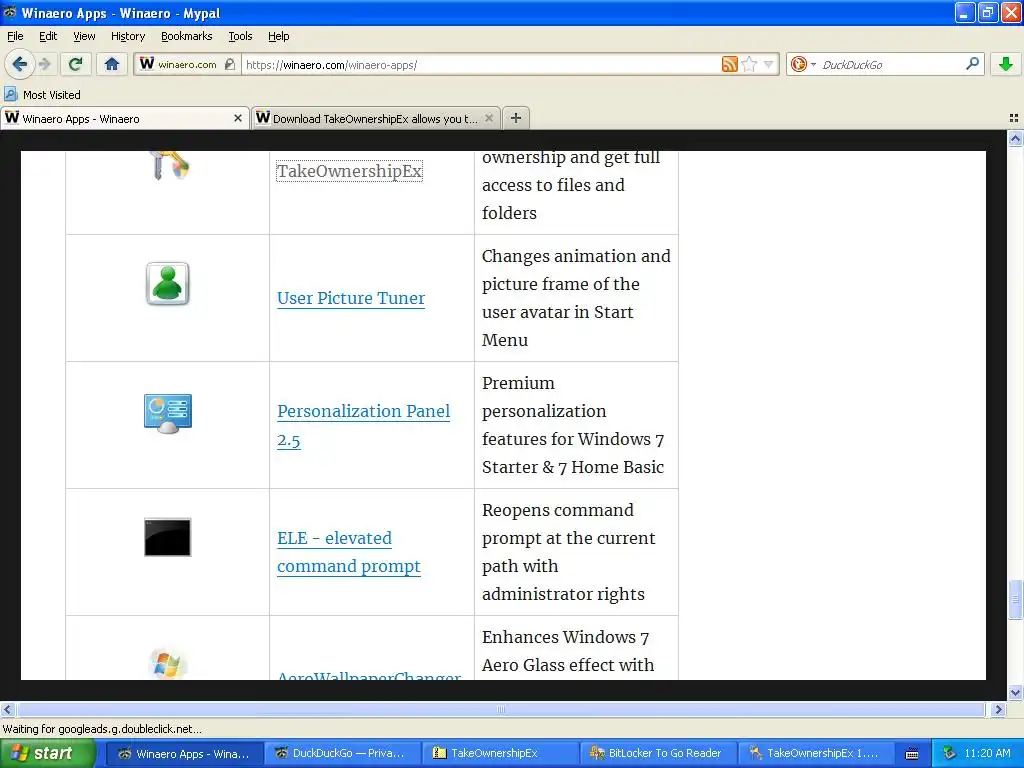Click the address bar URL field
1024x768 pixels.
pos(480,65)
